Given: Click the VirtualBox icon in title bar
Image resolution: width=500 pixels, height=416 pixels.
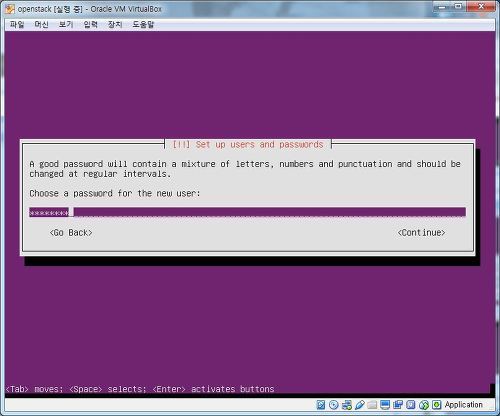Looking at the screenshot, I should (x=10, y=9).
